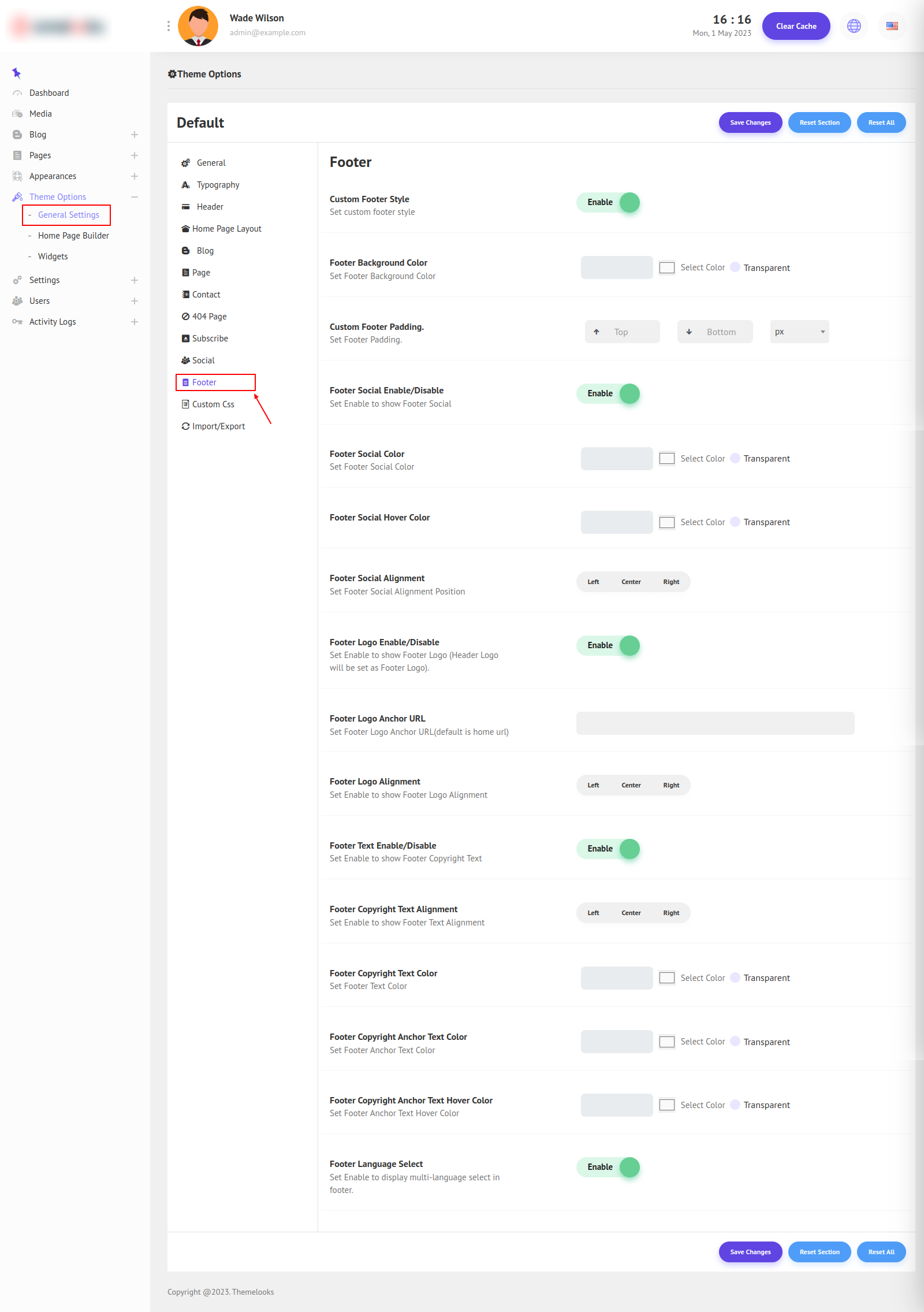Click the Media icon in the sidebar
The width and height of the screenshot is (924, 1312).
[17, 114]
